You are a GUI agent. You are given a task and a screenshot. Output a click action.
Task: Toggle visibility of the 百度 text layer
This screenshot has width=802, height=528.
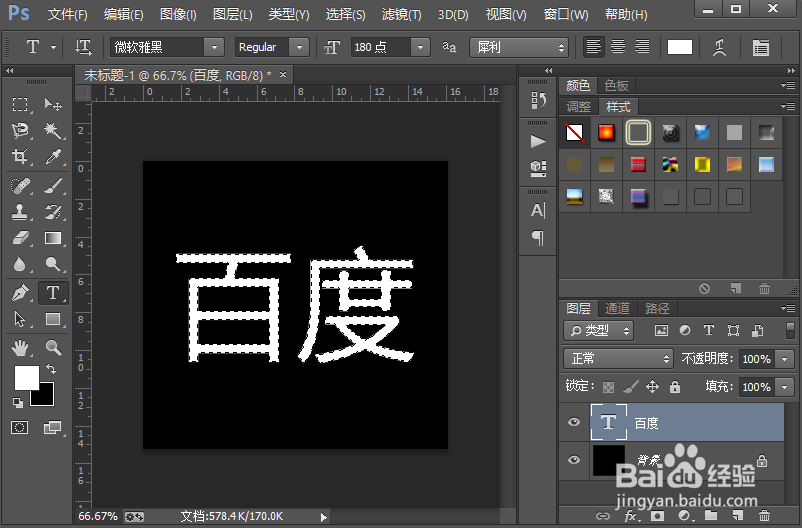coord(574,422)
